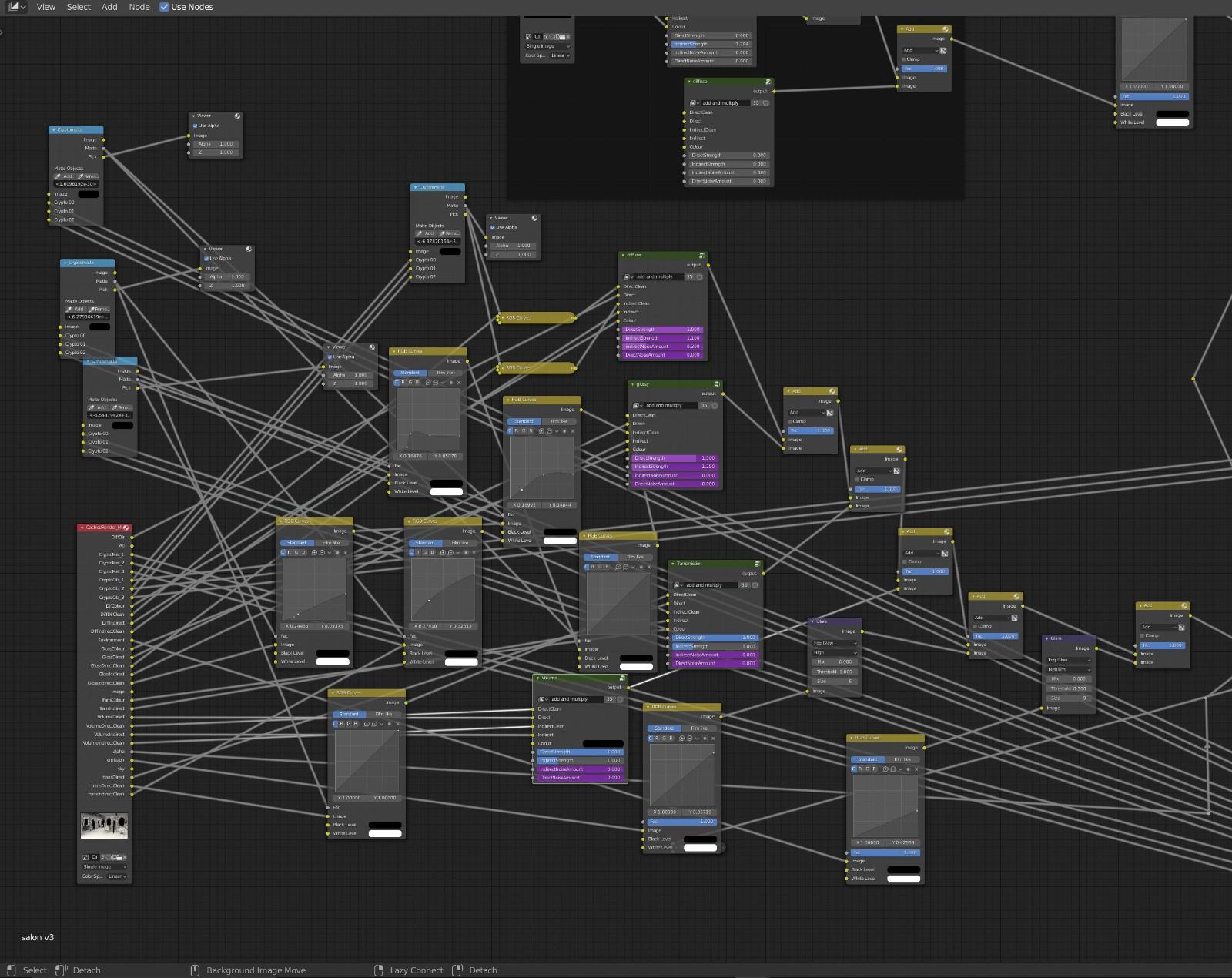Click the node group icon in Transmission node header
1232x978 pixels.
[x=757, y=564]
